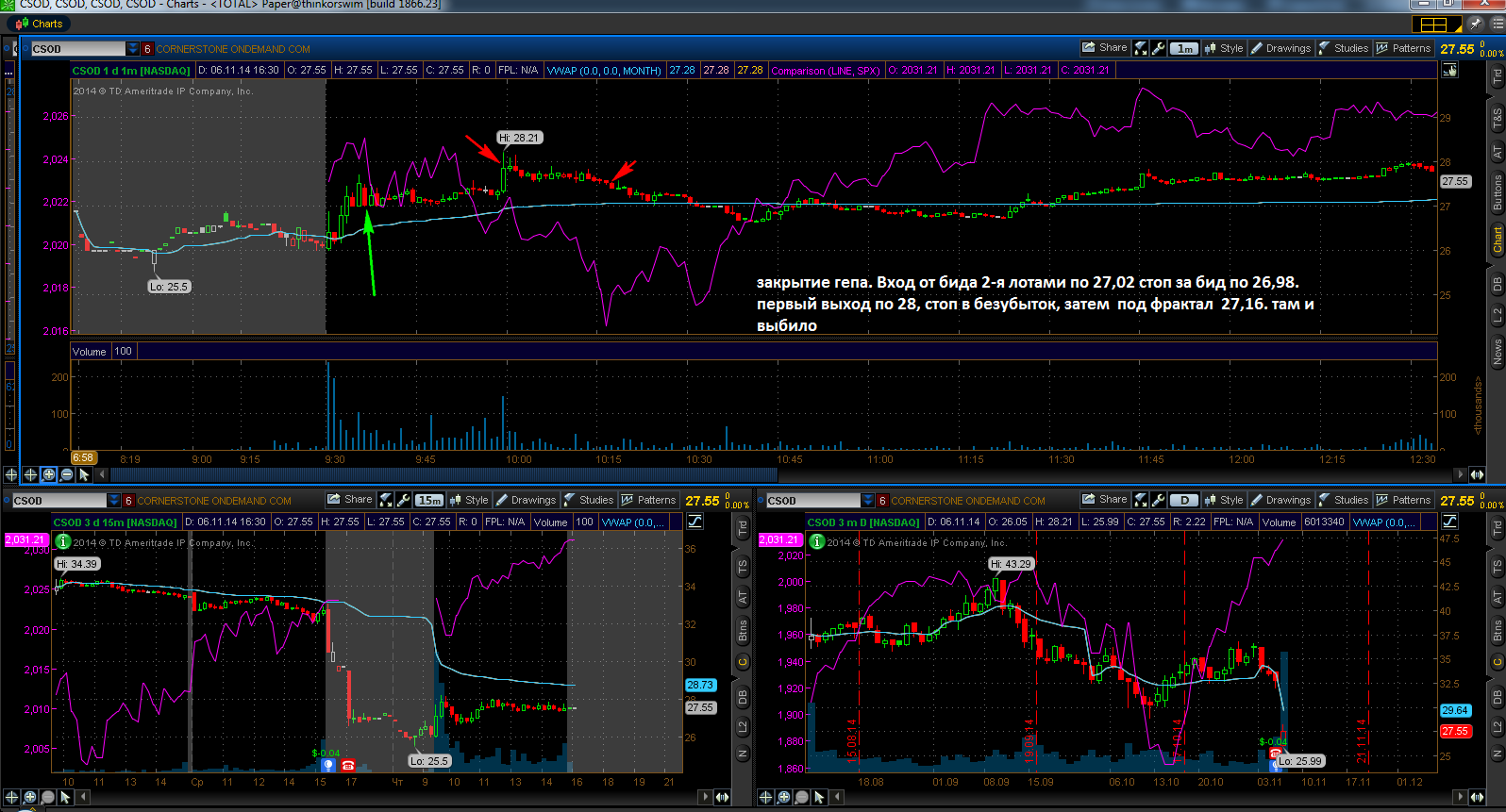Click CSOD symbol input field in top chart
The width and height of the screenshot is (1506, 812).
click(78, 49)
